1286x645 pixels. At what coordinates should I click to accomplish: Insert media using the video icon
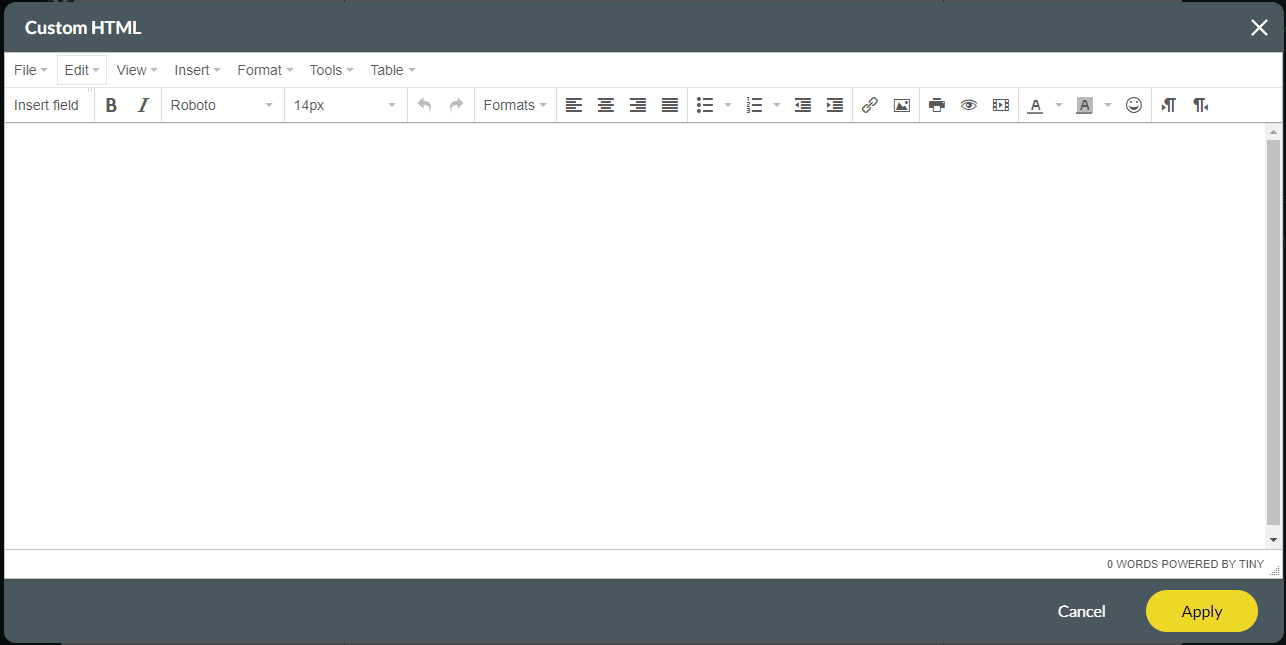(1000, 104)
